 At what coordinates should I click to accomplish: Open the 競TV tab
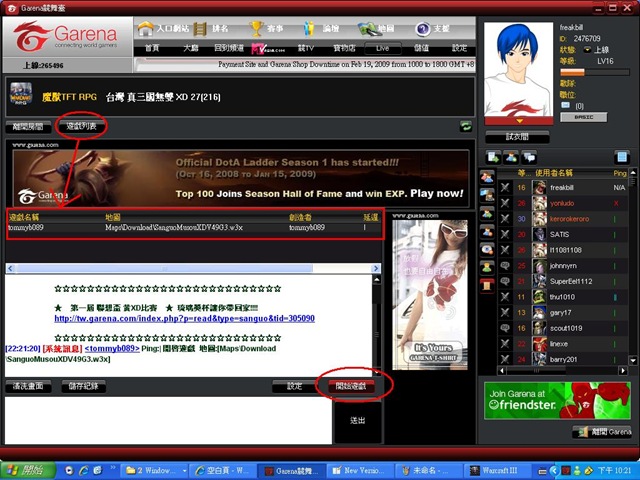(x=306, y=48)
